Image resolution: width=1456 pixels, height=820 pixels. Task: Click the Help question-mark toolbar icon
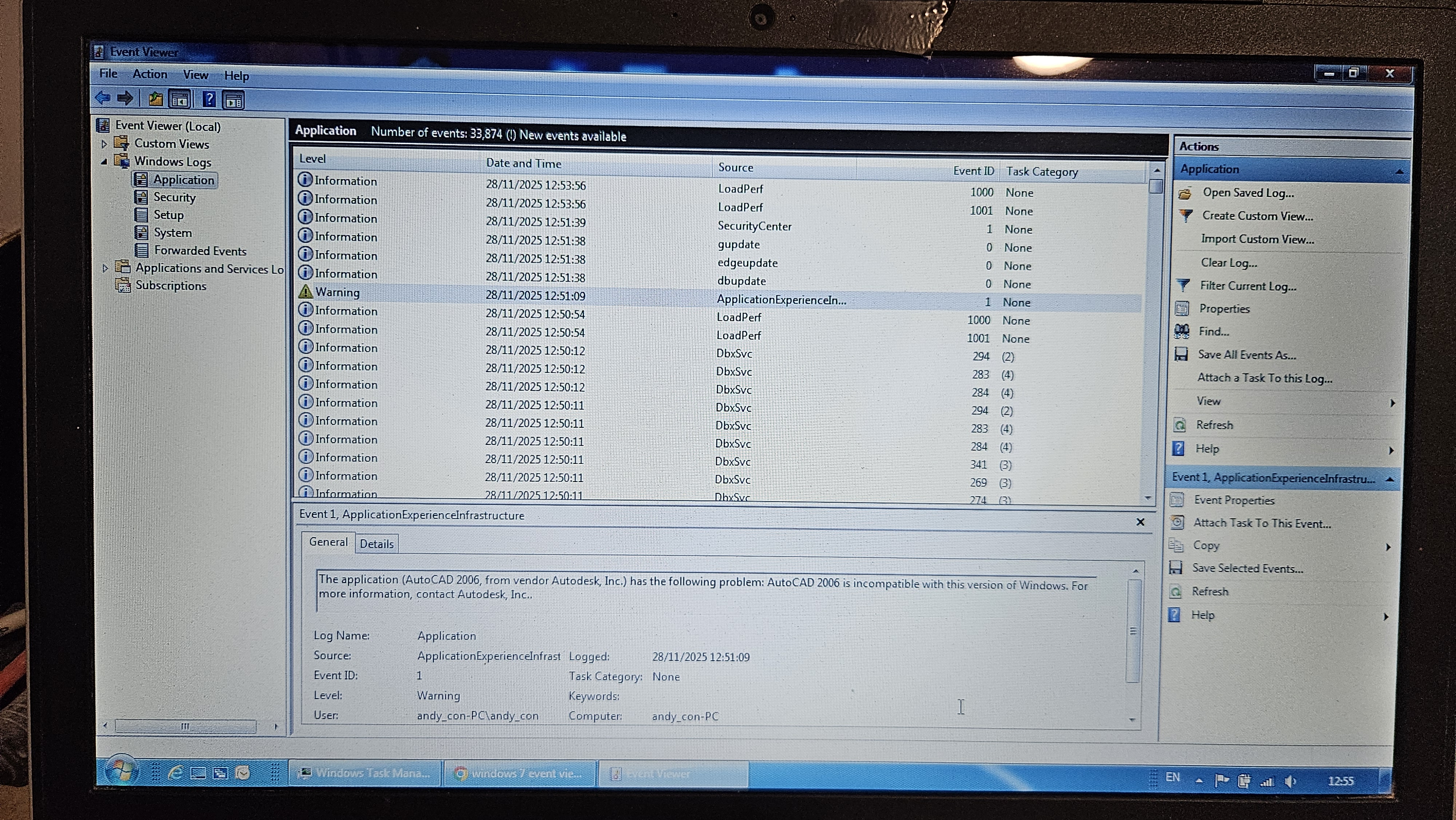pyautogui.click(x=209, y=99)
